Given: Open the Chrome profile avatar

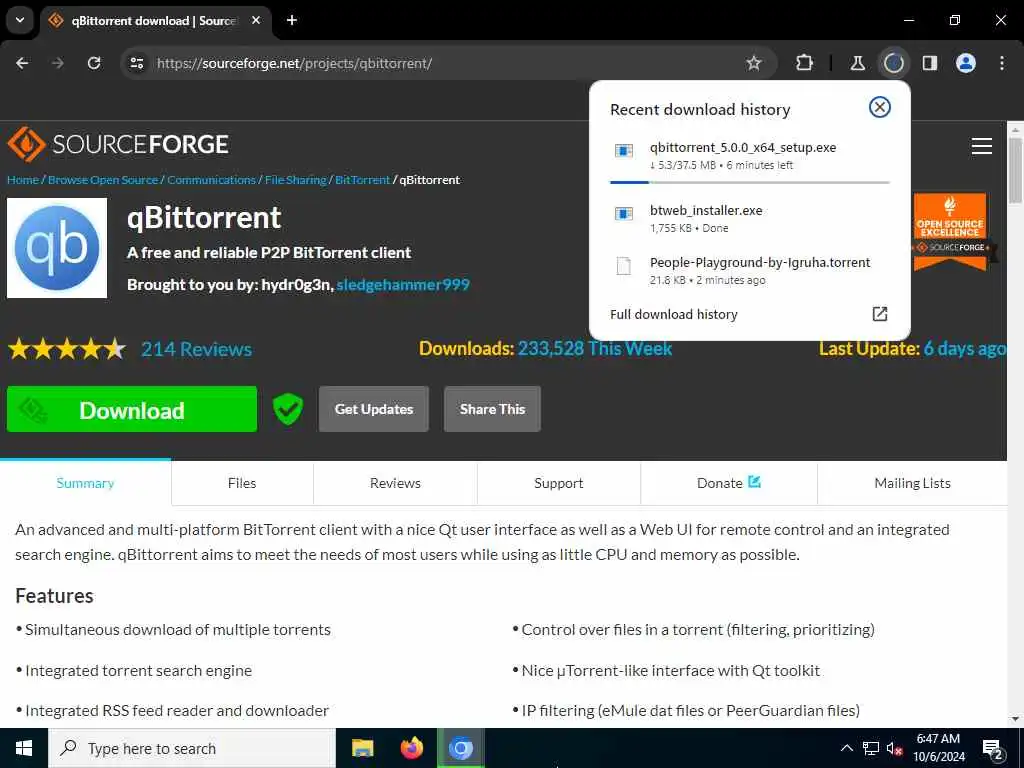Looking at the screenshot, I should pos(966,63).
